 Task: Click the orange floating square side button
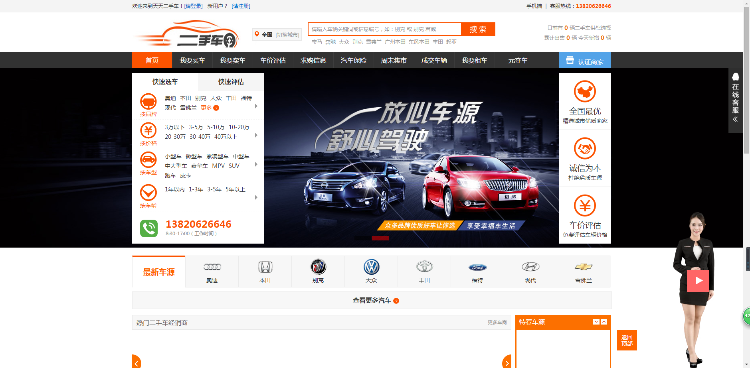pyautogui.click(x=627, y=340)
